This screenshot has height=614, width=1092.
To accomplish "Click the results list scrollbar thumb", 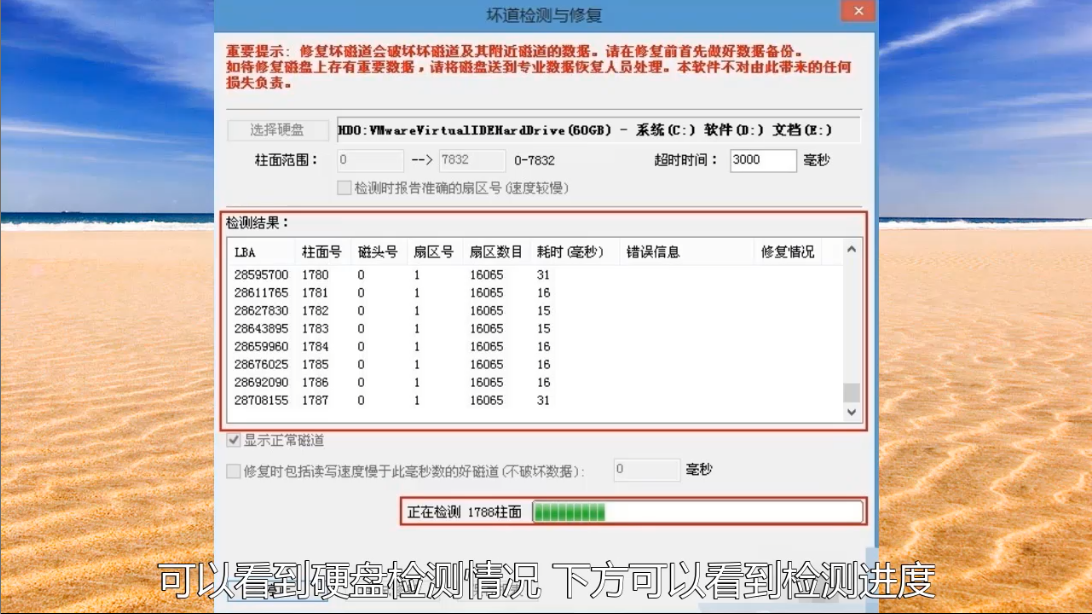I will [851, 392].
